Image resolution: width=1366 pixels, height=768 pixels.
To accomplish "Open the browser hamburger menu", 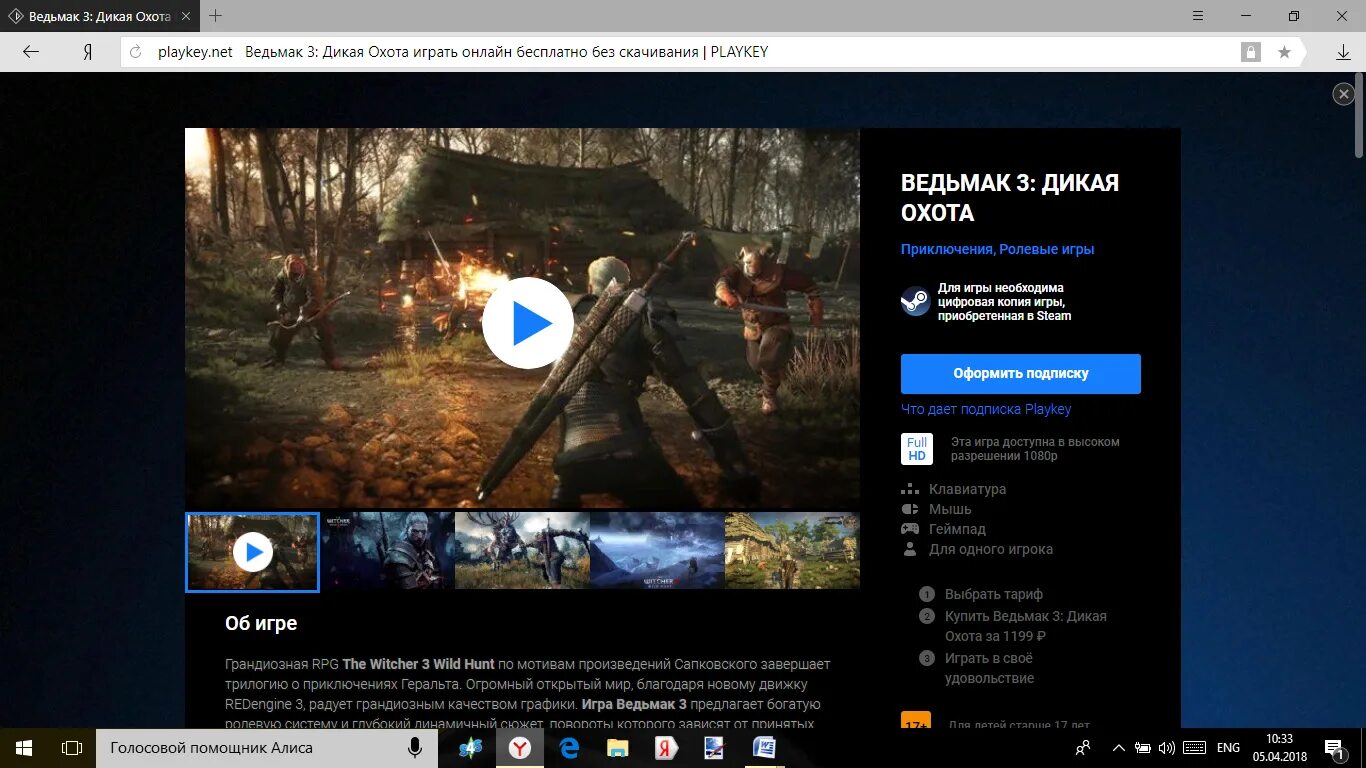I will (x=1198, y=16).
